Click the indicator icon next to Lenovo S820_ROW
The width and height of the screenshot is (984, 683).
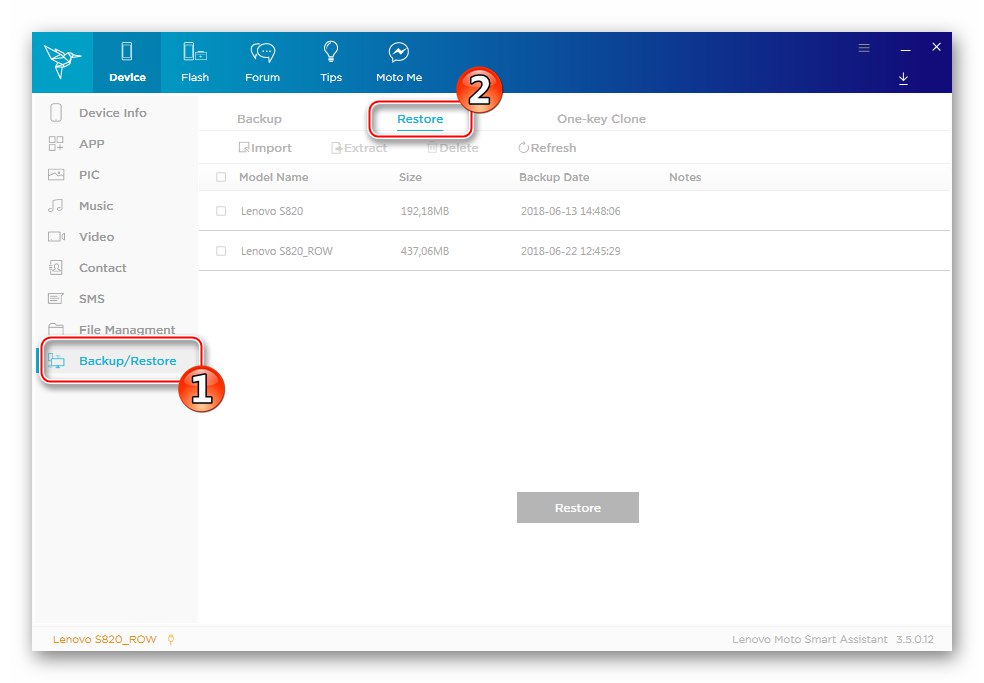point(172,639)
